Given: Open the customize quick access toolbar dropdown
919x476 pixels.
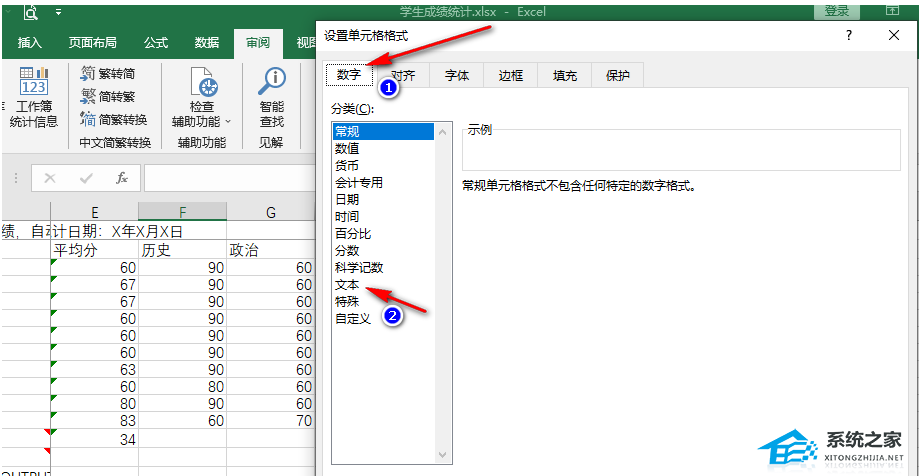Looking at the screenshot, I should tap(57, 13).
